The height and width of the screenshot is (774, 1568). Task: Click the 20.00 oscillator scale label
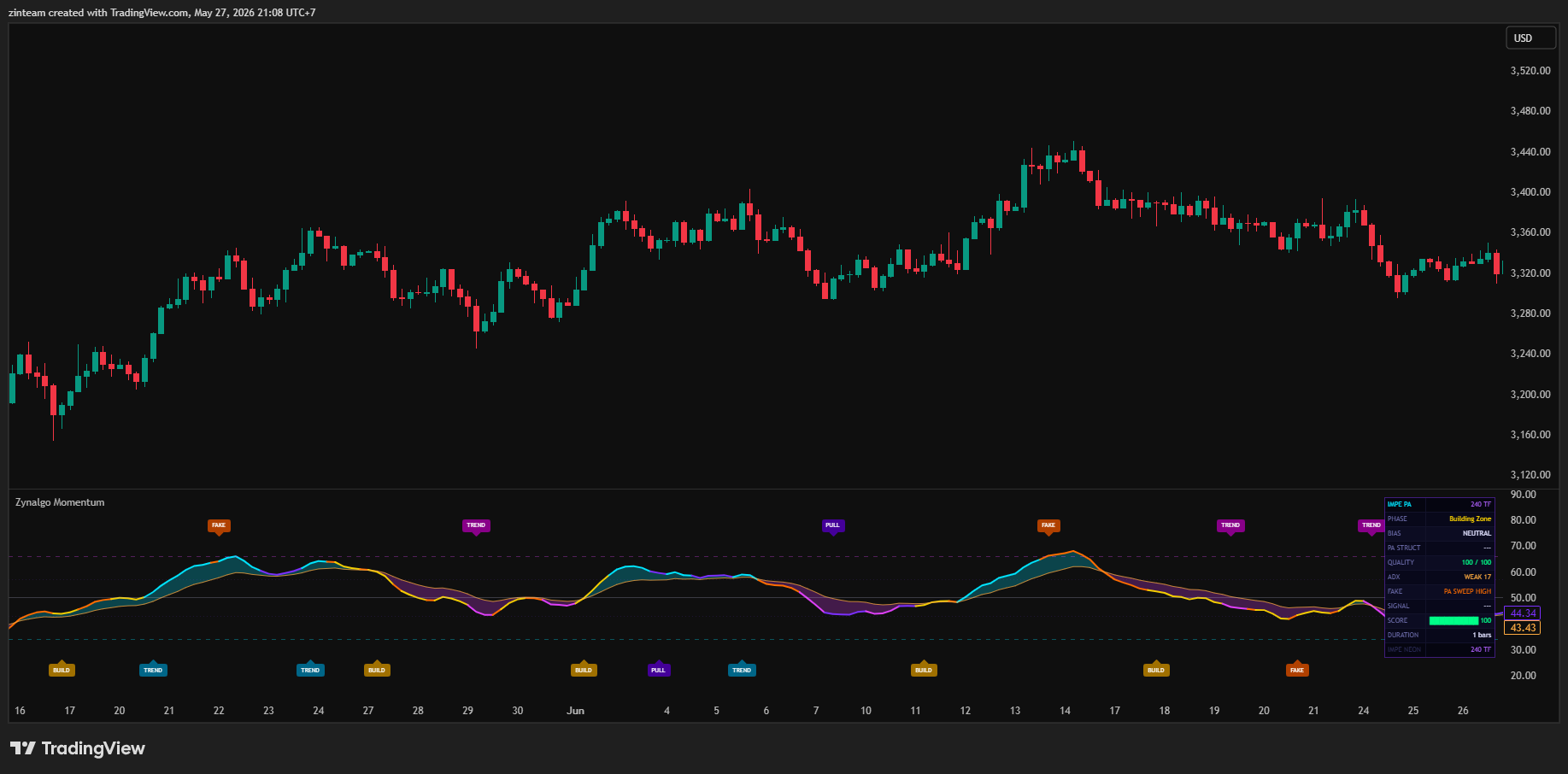click(1523, 676)
